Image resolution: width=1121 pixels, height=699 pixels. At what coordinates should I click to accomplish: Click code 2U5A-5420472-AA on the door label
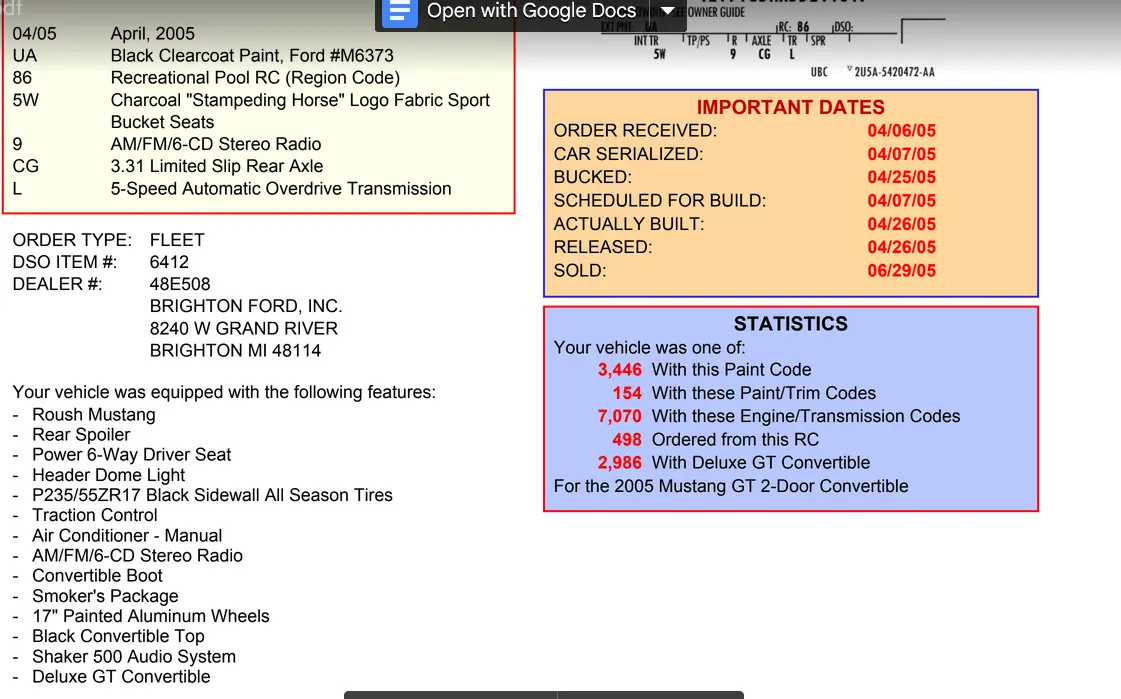(x=894, y=72)
